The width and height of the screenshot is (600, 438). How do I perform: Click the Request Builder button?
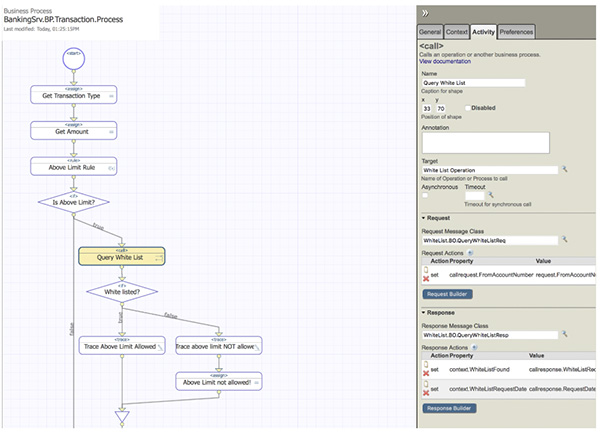(x=447, y=294)
